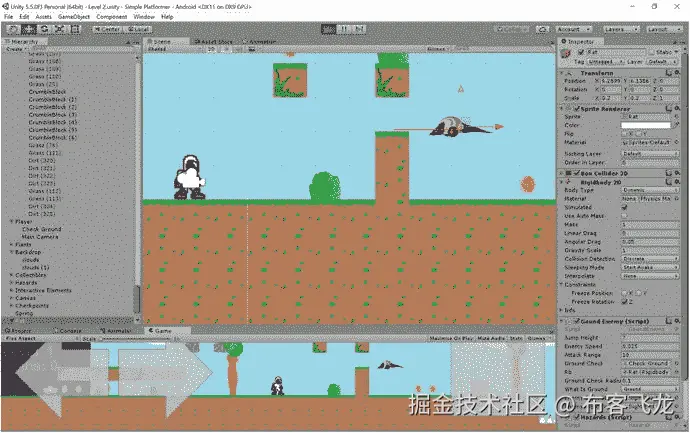
Task: Select the Rotate tool in toolbar
Action: point(44,29)
